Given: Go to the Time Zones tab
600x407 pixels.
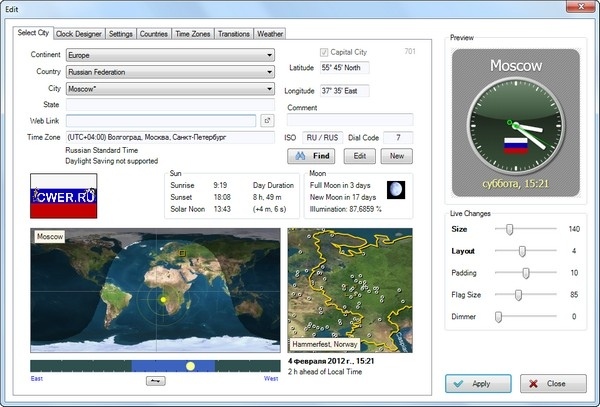Looking at the screenshot, I should (194, 33).
